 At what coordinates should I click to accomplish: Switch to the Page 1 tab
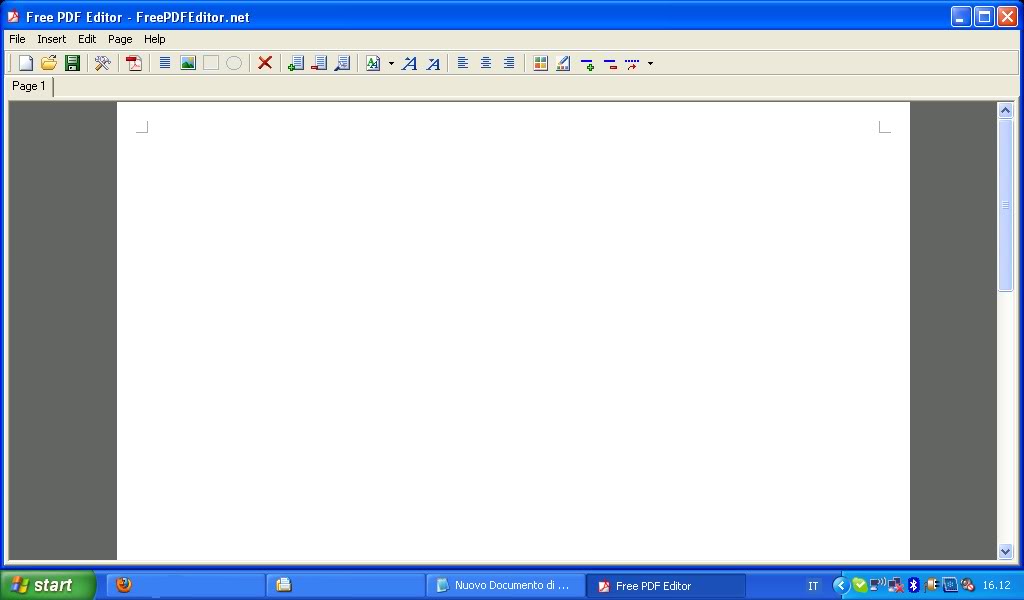point(29,86)
